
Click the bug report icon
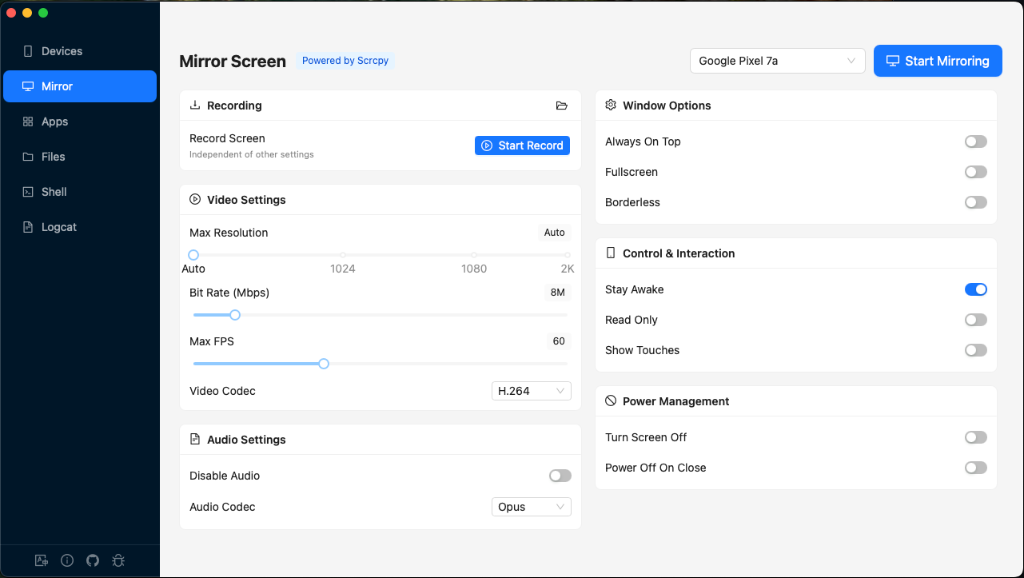point(119,561)
